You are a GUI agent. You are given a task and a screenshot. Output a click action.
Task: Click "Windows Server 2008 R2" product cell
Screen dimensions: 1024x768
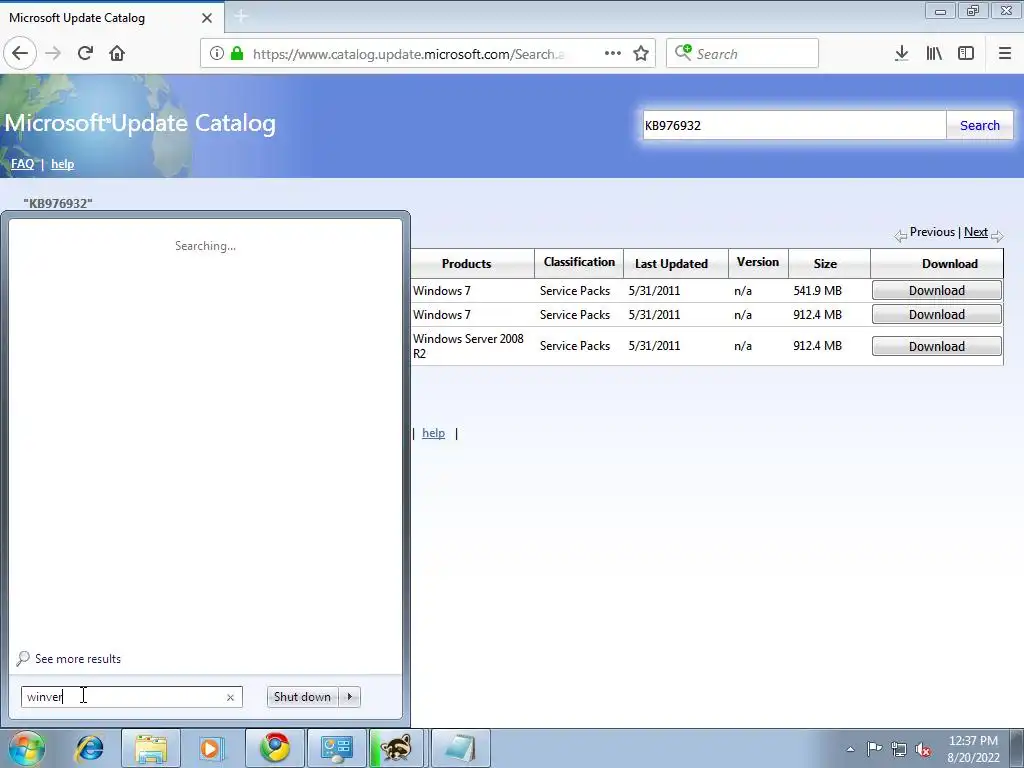[x=468, y=346]
